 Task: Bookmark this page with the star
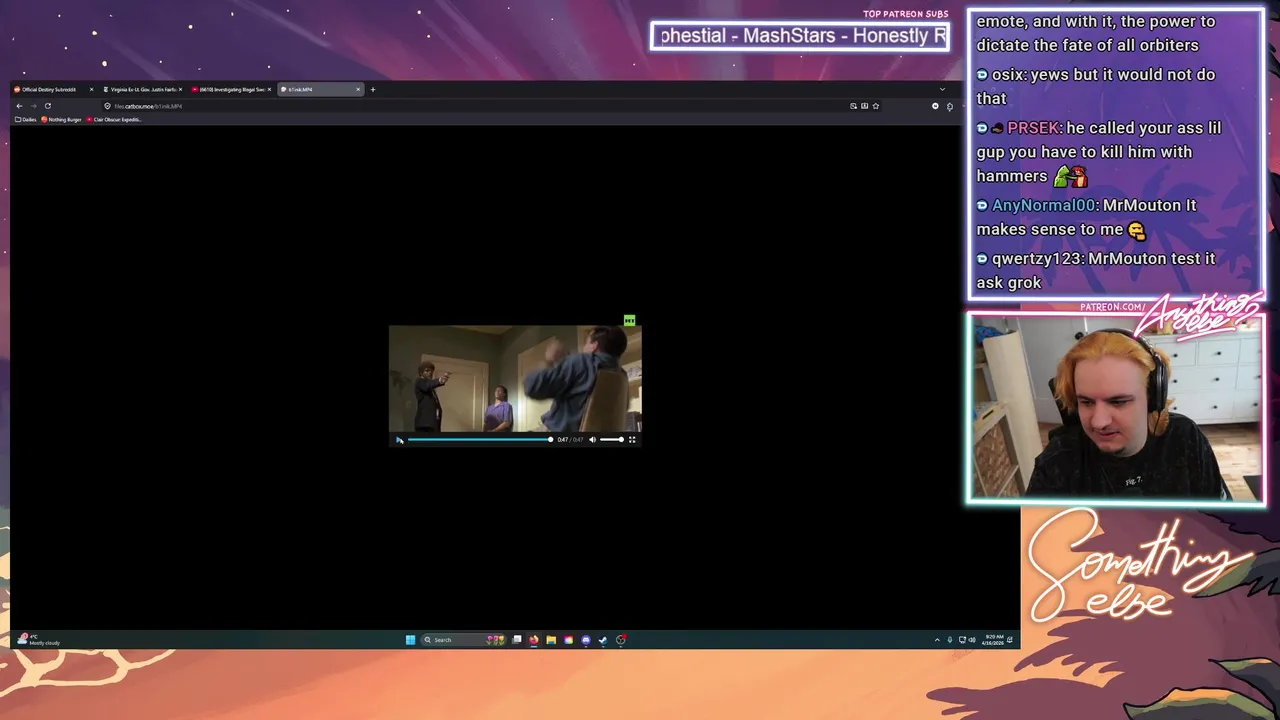point(876,106)
